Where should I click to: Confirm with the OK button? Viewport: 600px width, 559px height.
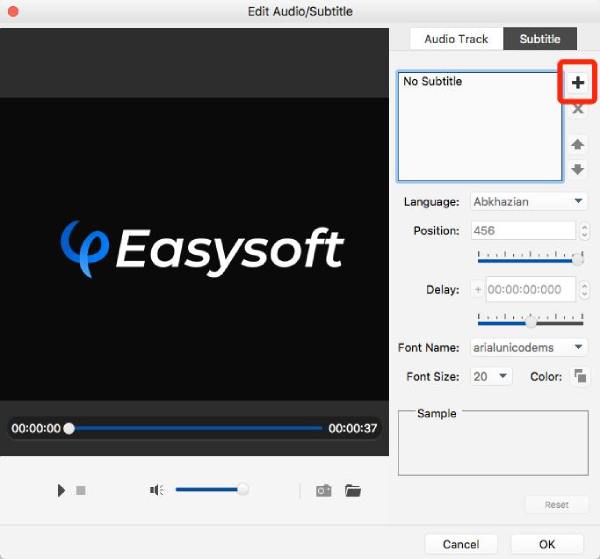[547, 544]
